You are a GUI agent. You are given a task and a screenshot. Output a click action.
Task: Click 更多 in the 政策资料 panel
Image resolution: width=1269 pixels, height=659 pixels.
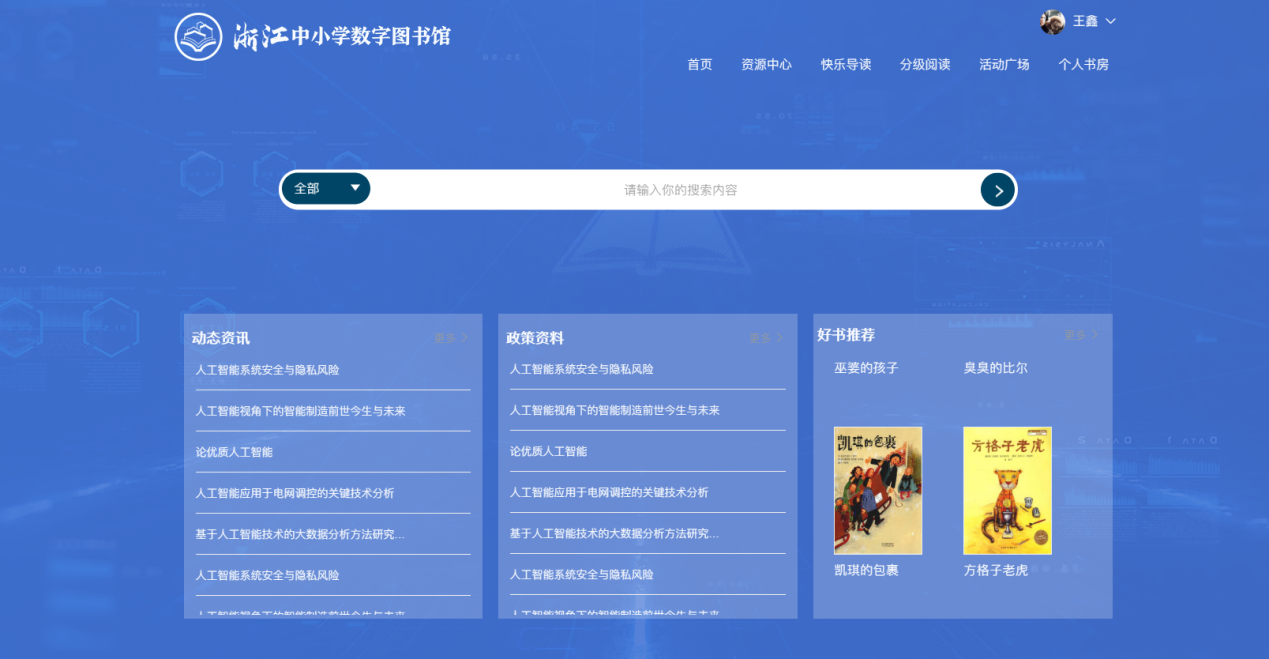(x=766, y=338)
